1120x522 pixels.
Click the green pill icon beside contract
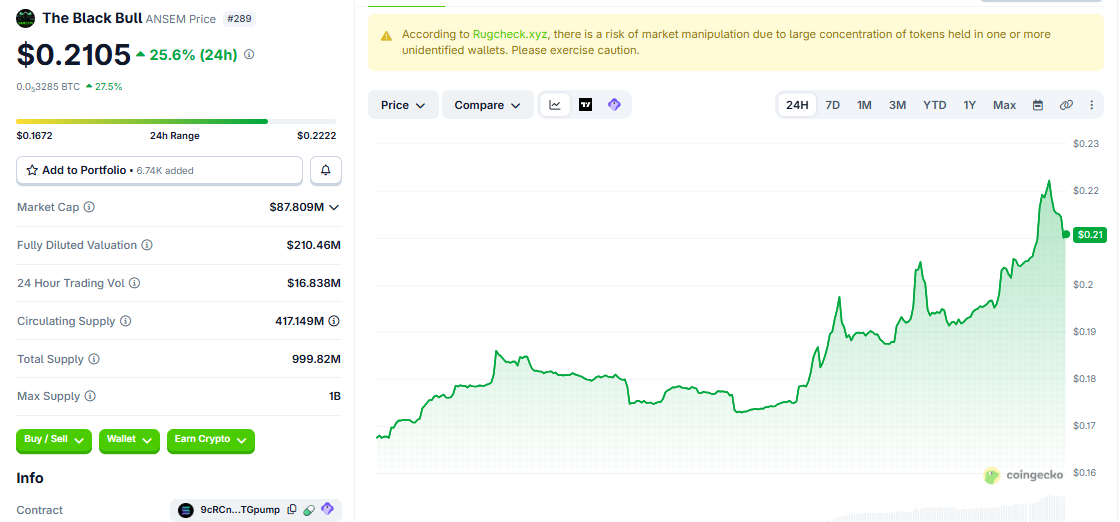(x=309, y=510)
